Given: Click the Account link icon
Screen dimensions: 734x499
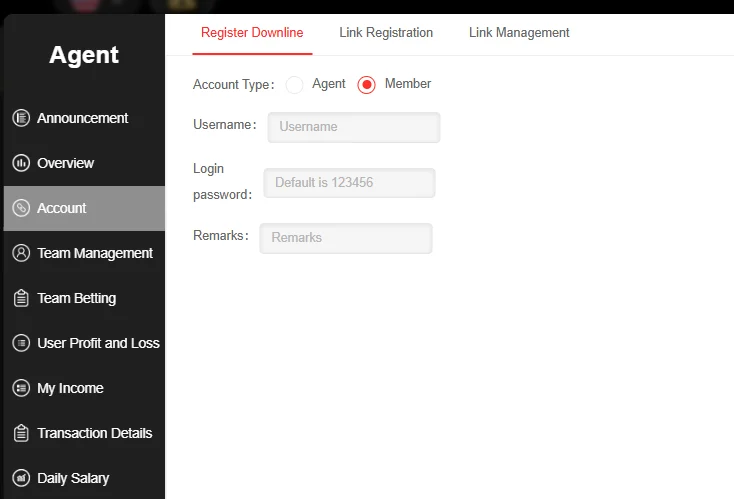Looking at the screenshot, I should (21, 208).
